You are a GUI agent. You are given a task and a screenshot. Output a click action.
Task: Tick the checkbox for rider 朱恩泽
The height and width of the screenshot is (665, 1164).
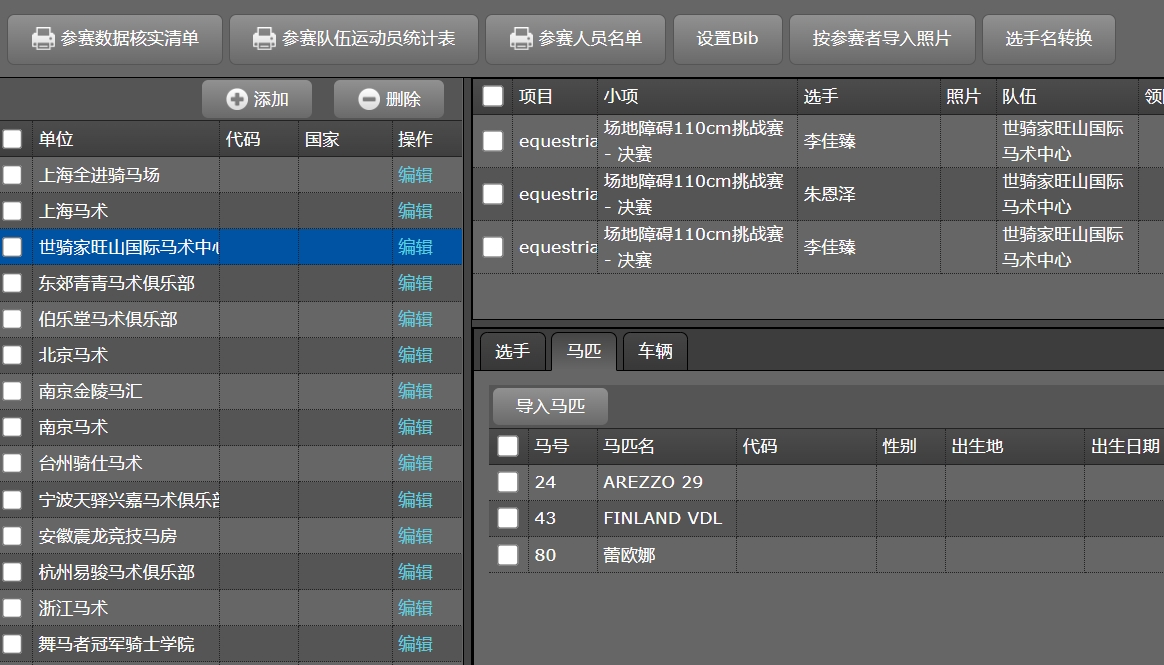(493, 194)
